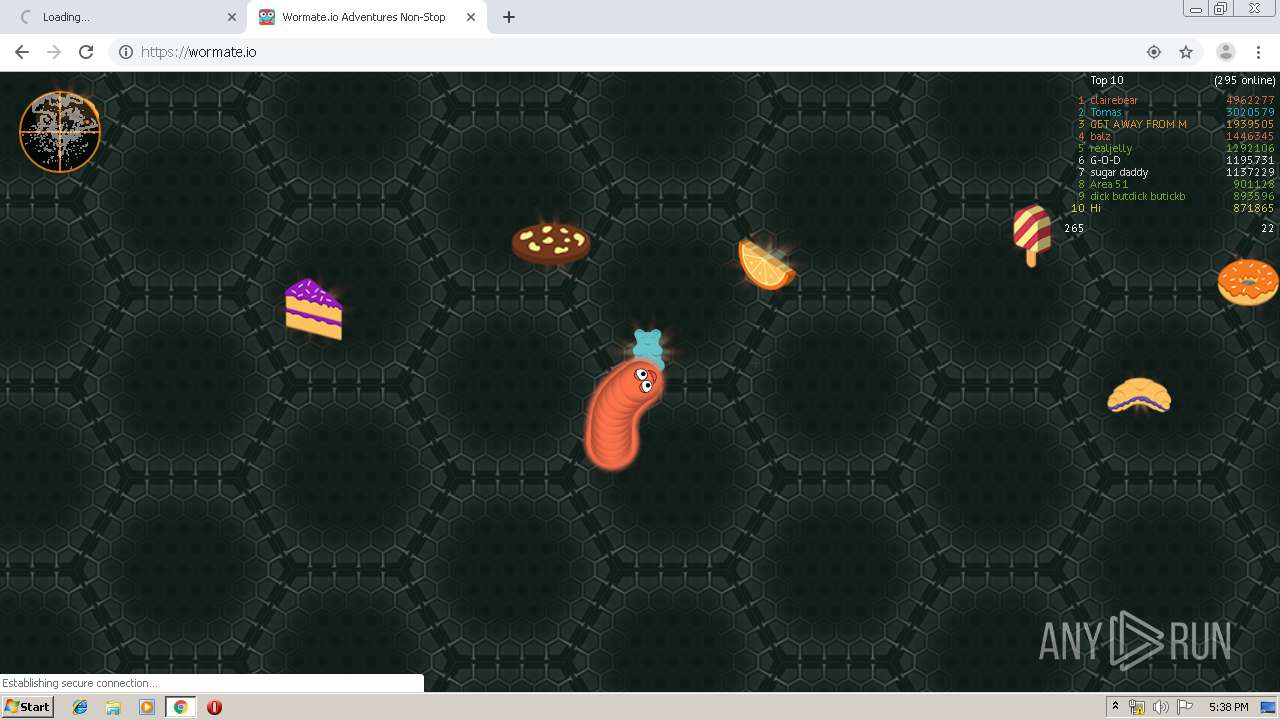Open a new browser tab

coord(509,17)
